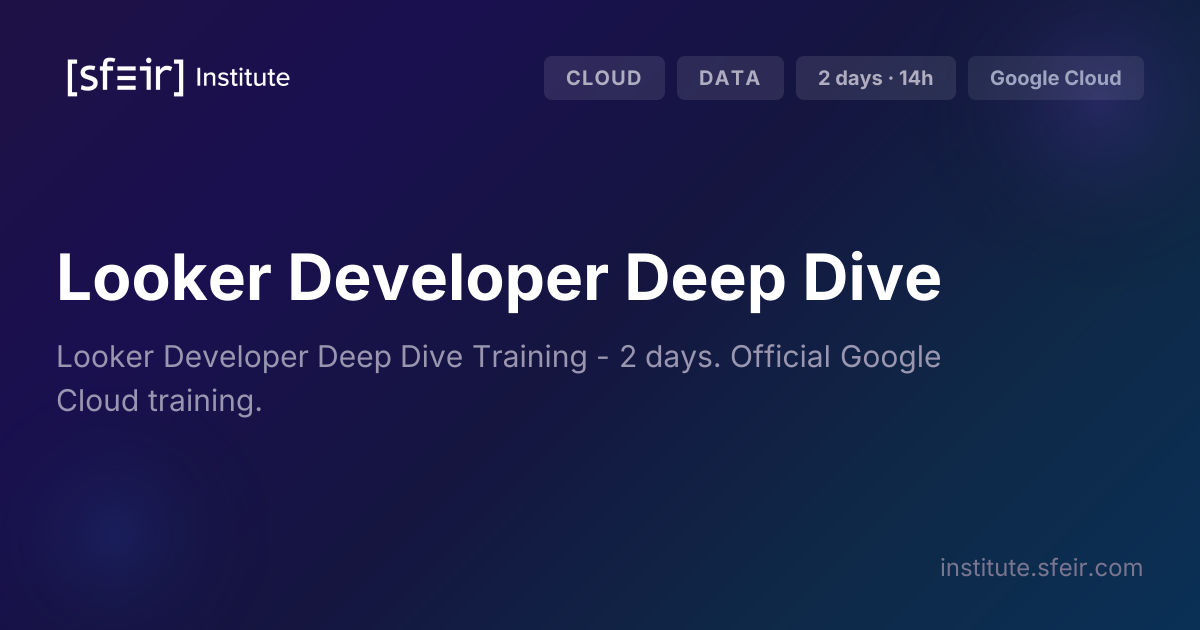Screen dimensions: 1200x630
Task: Click the Google Cloud badge
Action: pyautogui.click(x=1056, y=78)
